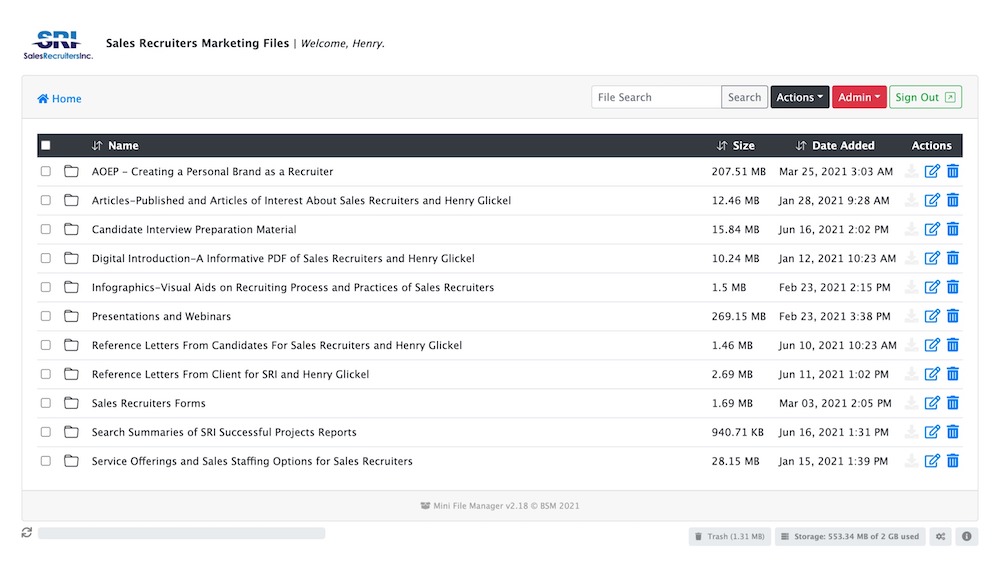Toggle the select-all checkbox in header

[46, 145]
